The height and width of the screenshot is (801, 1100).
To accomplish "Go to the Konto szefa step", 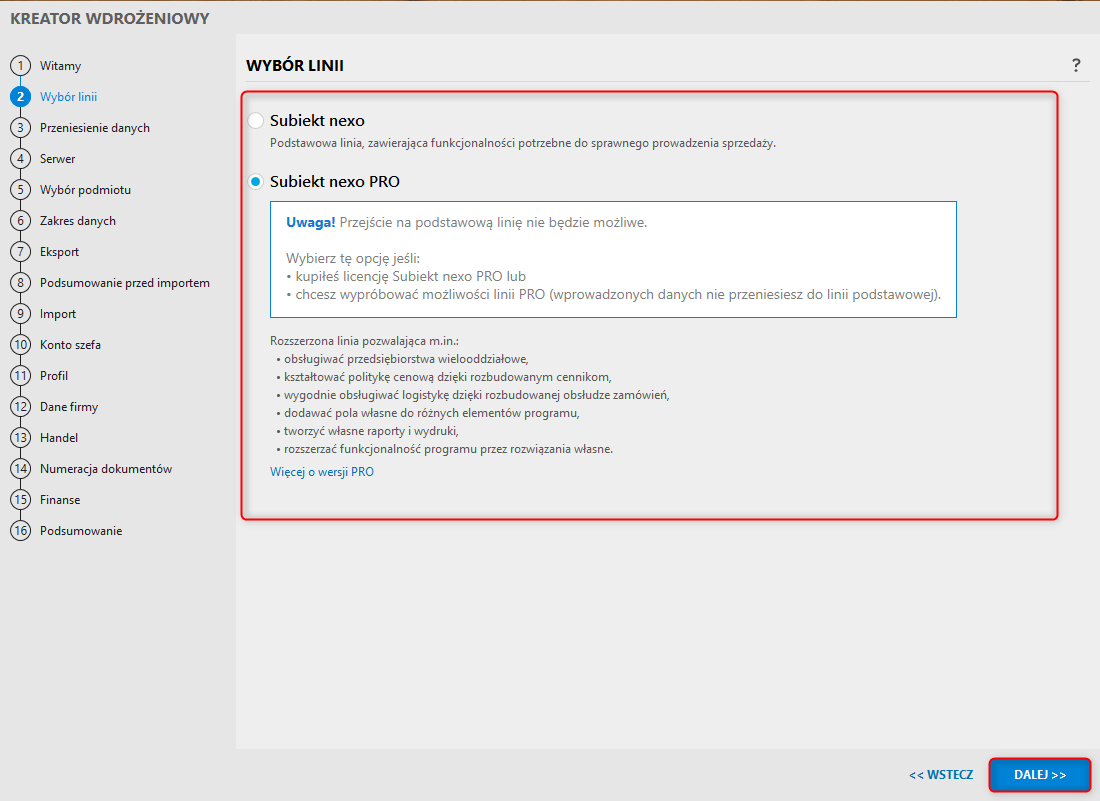I will [70, 344].
